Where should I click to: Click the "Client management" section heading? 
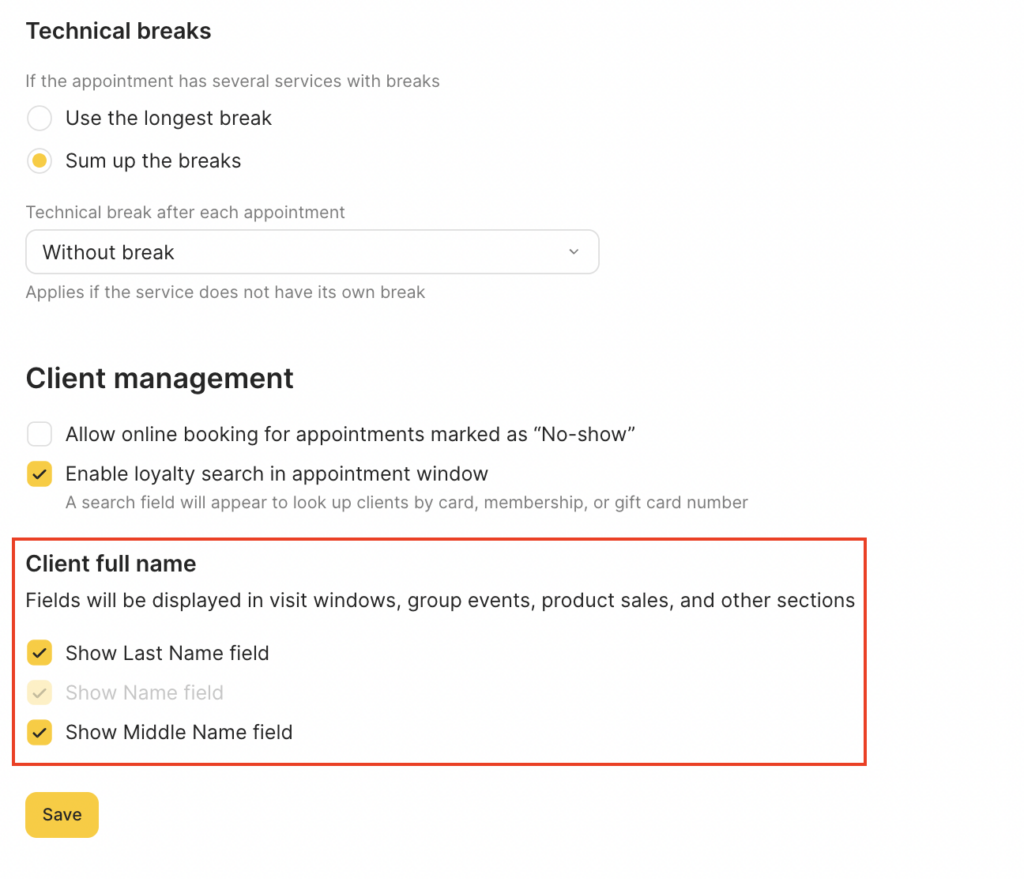(x=159, y=378)
